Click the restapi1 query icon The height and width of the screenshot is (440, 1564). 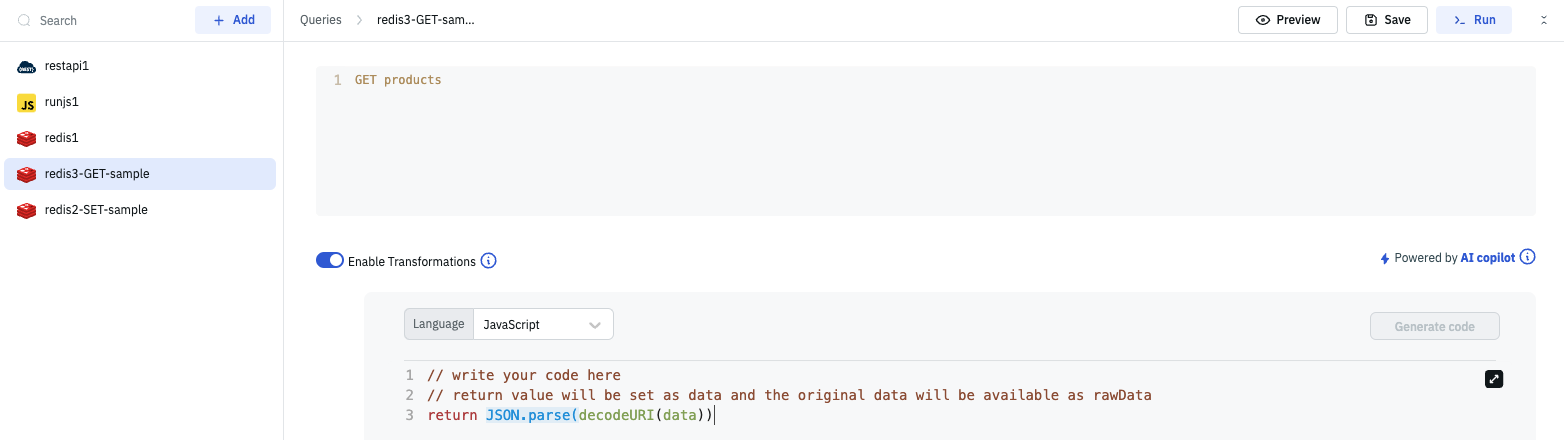click(27, 66)
